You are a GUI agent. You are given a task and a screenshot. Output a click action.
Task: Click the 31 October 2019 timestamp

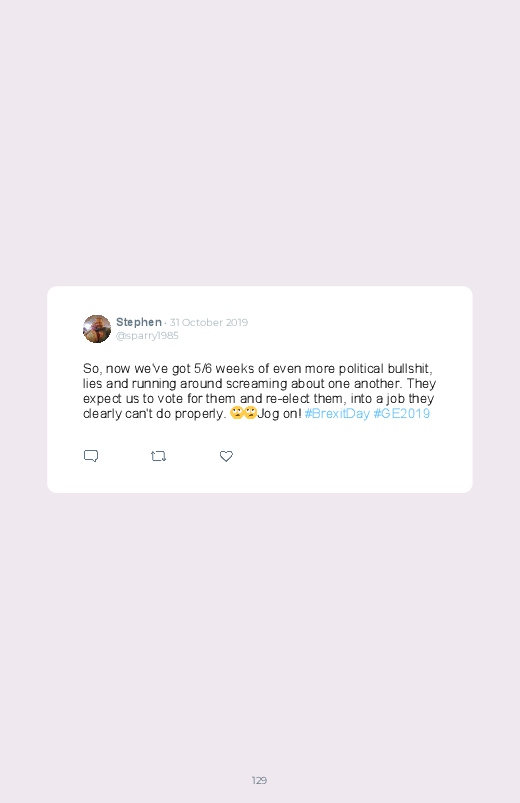point(209,322)
